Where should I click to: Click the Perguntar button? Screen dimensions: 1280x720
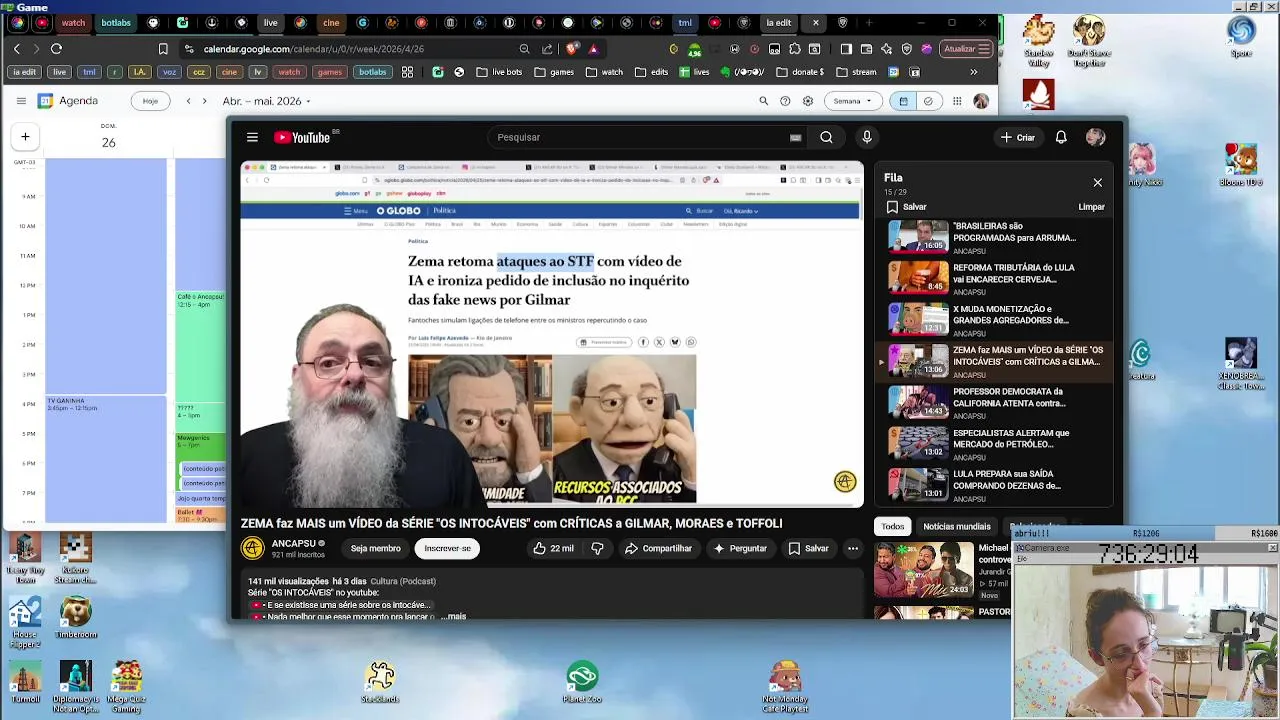point(739,548)
